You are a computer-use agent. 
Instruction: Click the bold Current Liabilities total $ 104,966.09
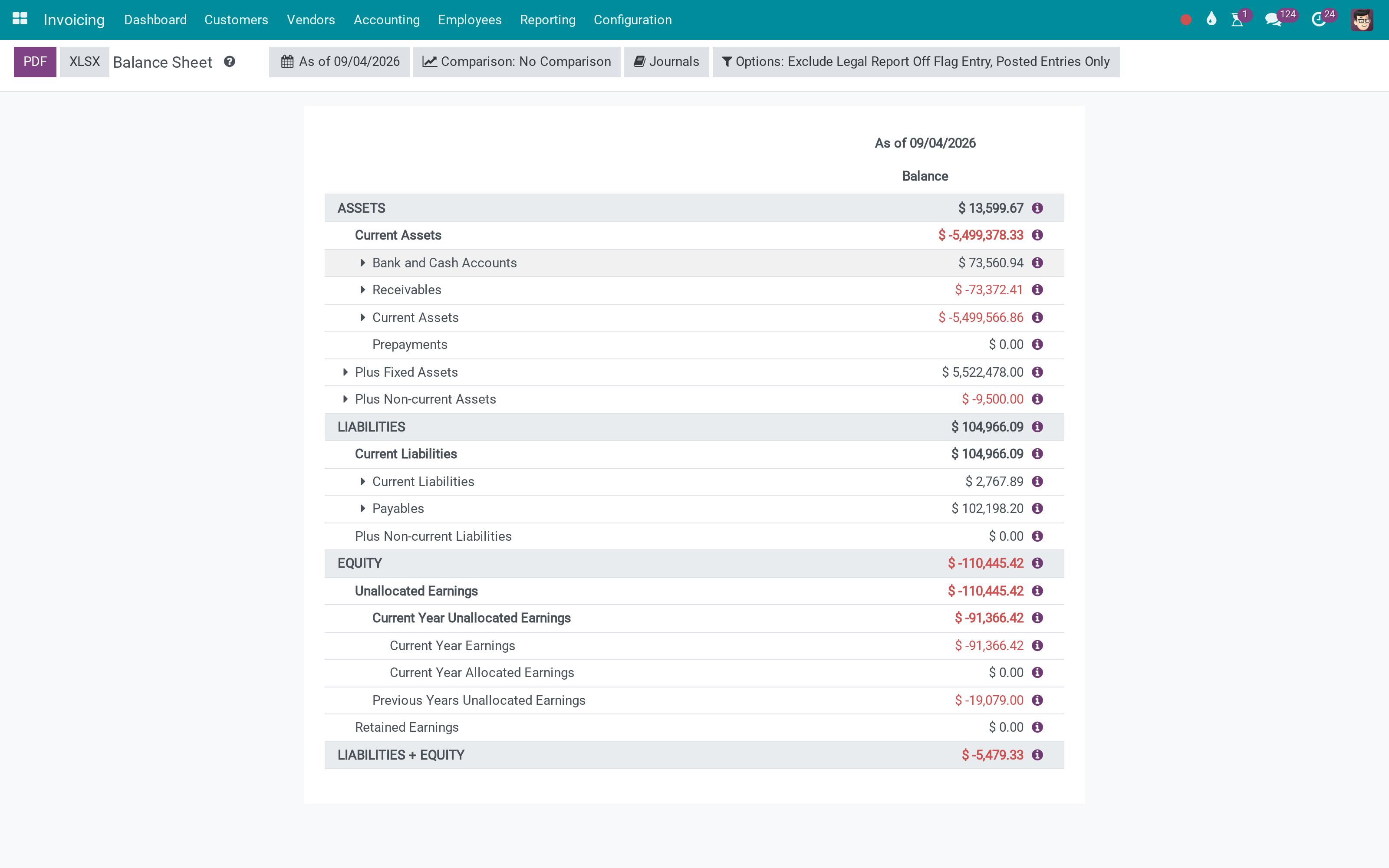(987, 454)
